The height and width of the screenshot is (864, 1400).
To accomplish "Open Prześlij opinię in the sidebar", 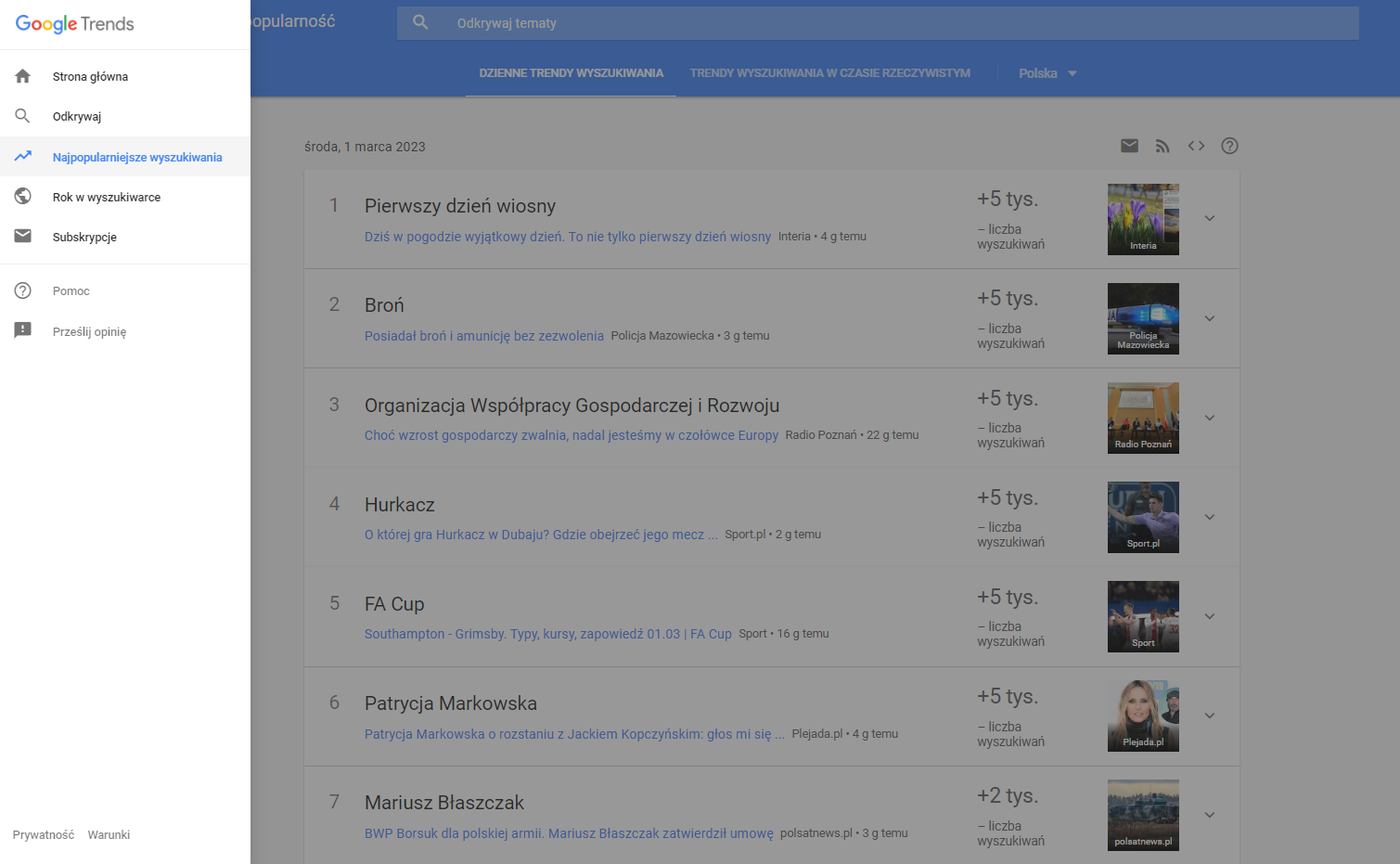I will (x=125, y=331).
